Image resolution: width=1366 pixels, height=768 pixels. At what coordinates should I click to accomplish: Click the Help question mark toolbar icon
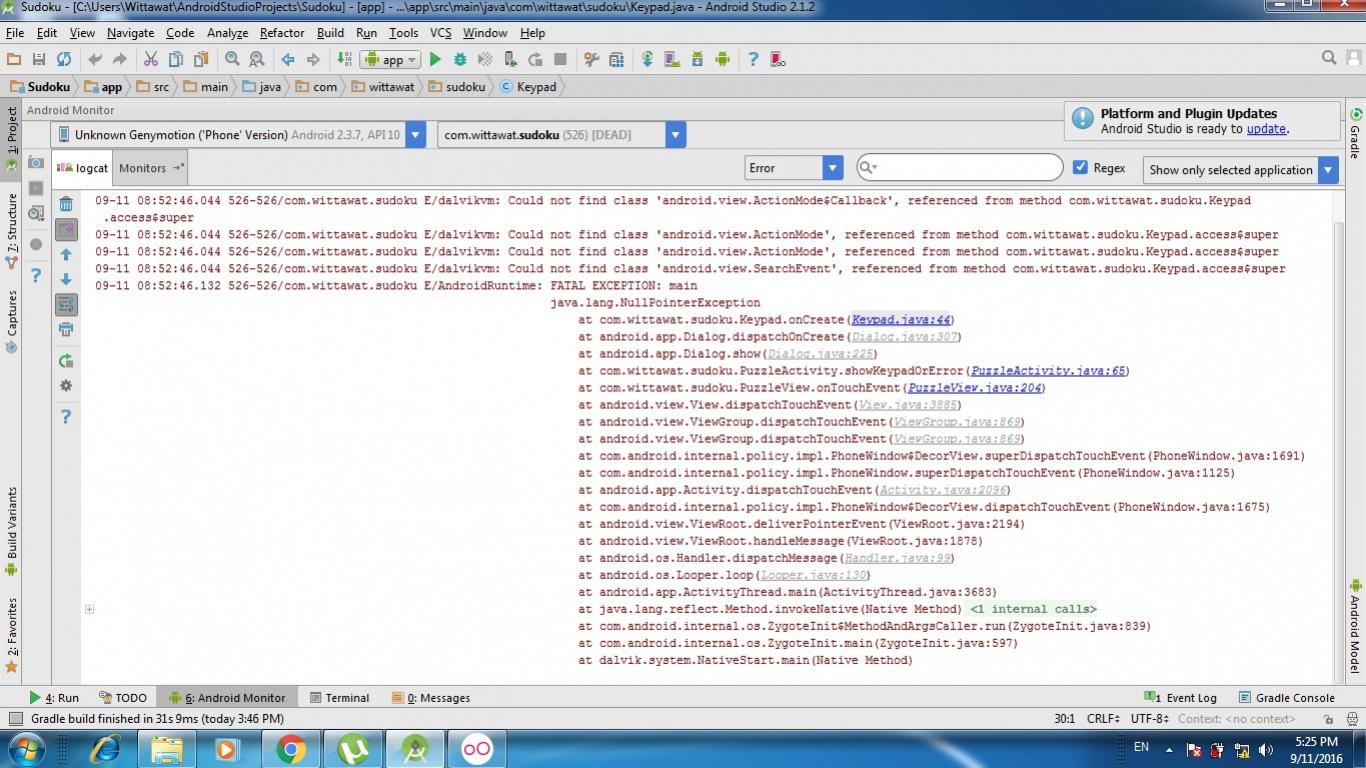753,60
